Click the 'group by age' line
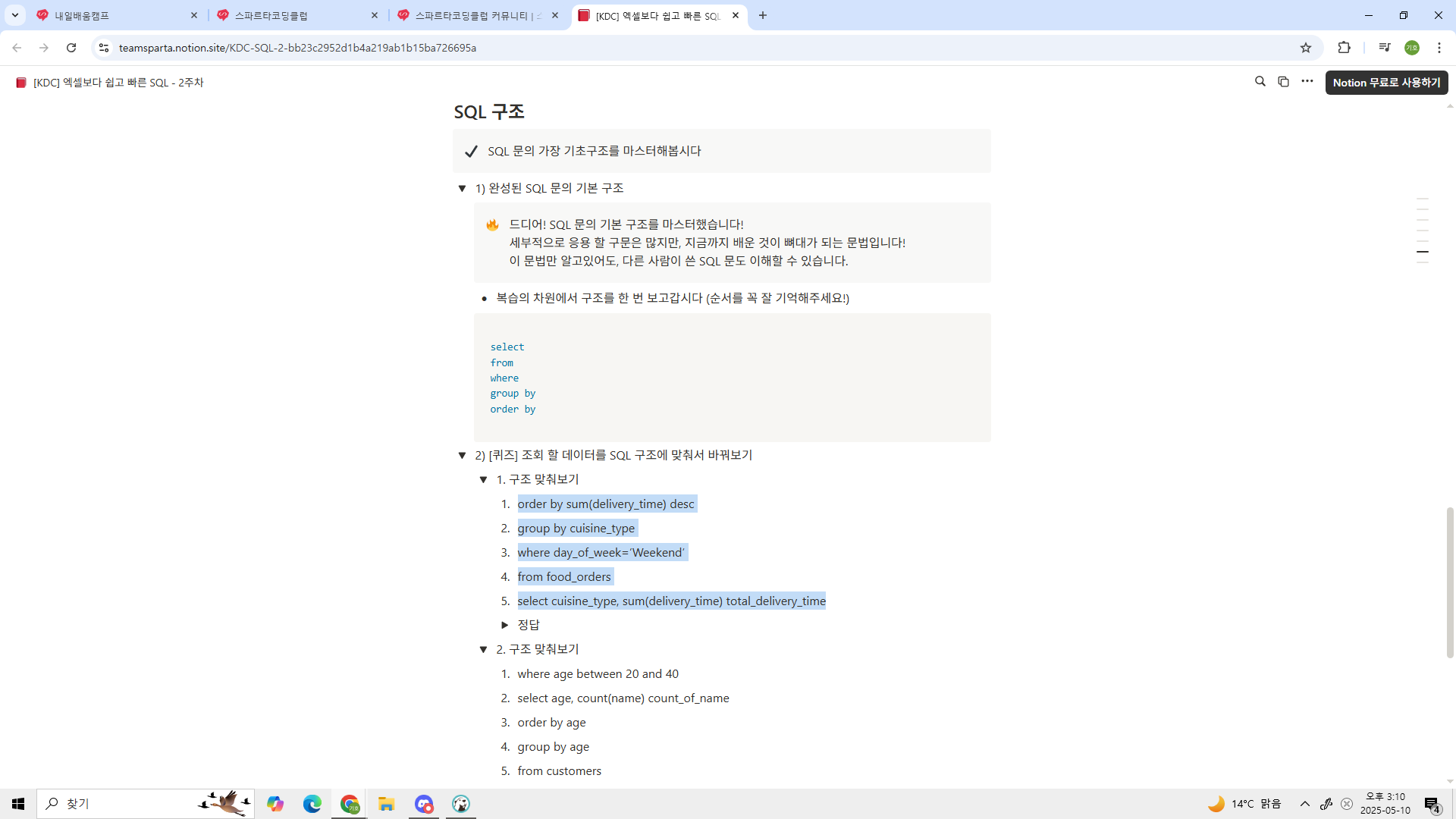Screen dimensions: 1456x819 (554, 747)
